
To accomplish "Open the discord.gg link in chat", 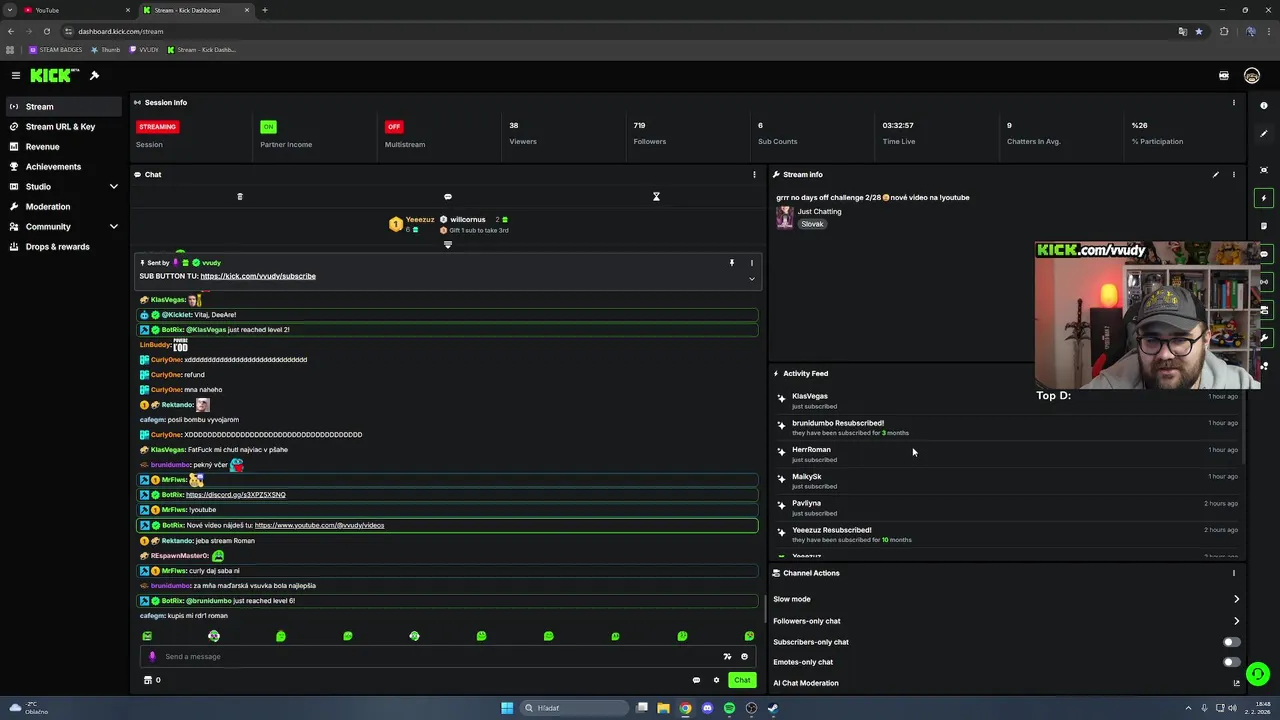I will click(x=235, y=495).
